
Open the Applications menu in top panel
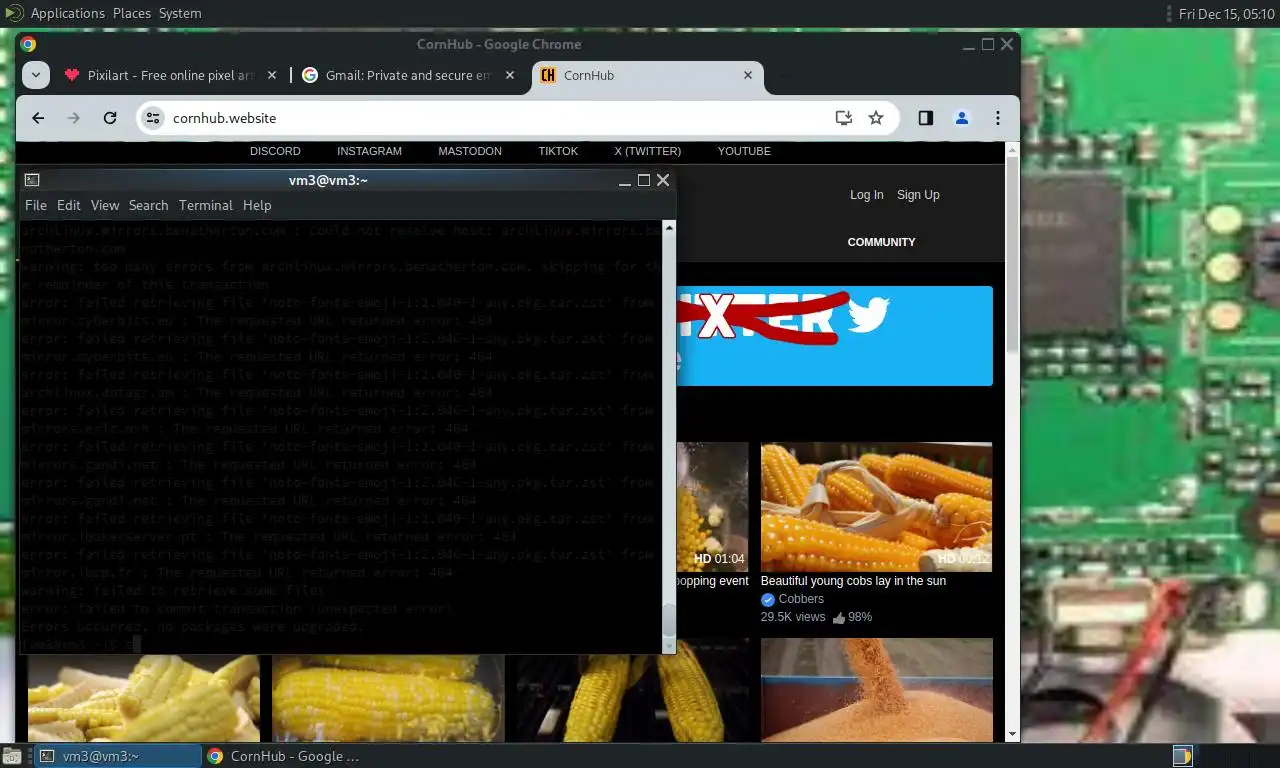pos(67,13)
